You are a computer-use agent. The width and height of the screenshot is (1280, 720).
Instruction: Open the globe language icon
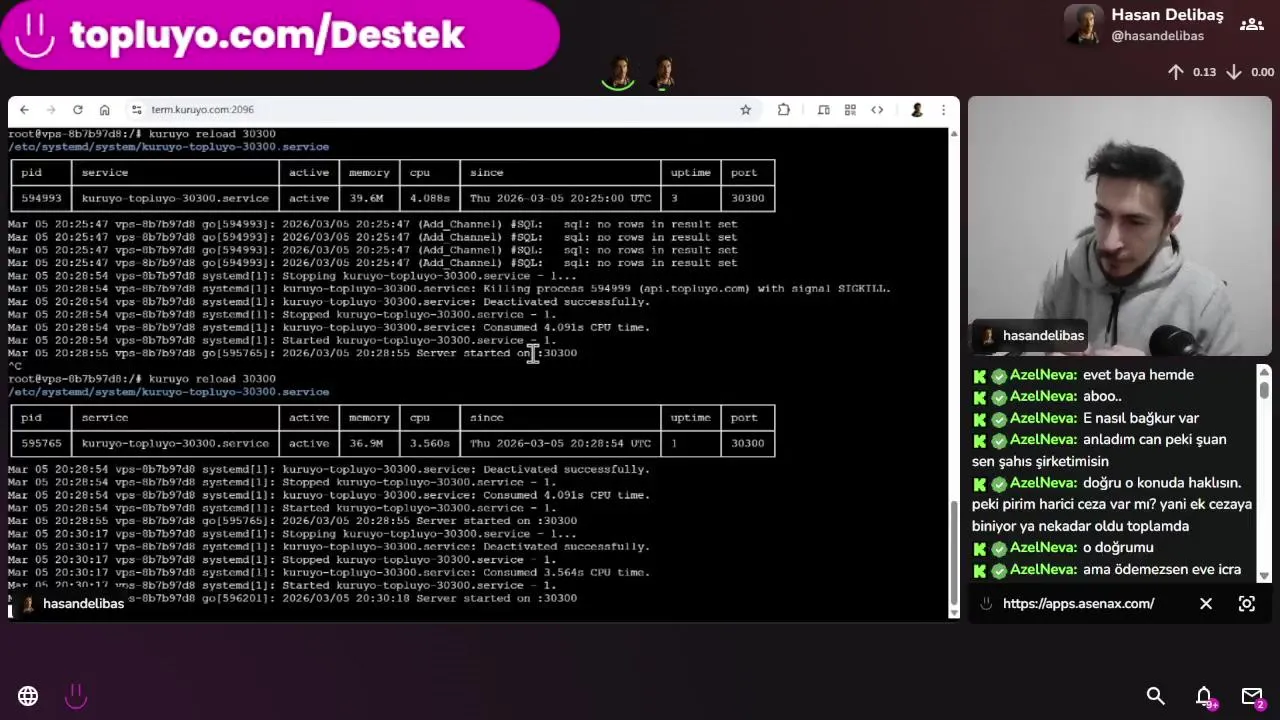[28, 696]
